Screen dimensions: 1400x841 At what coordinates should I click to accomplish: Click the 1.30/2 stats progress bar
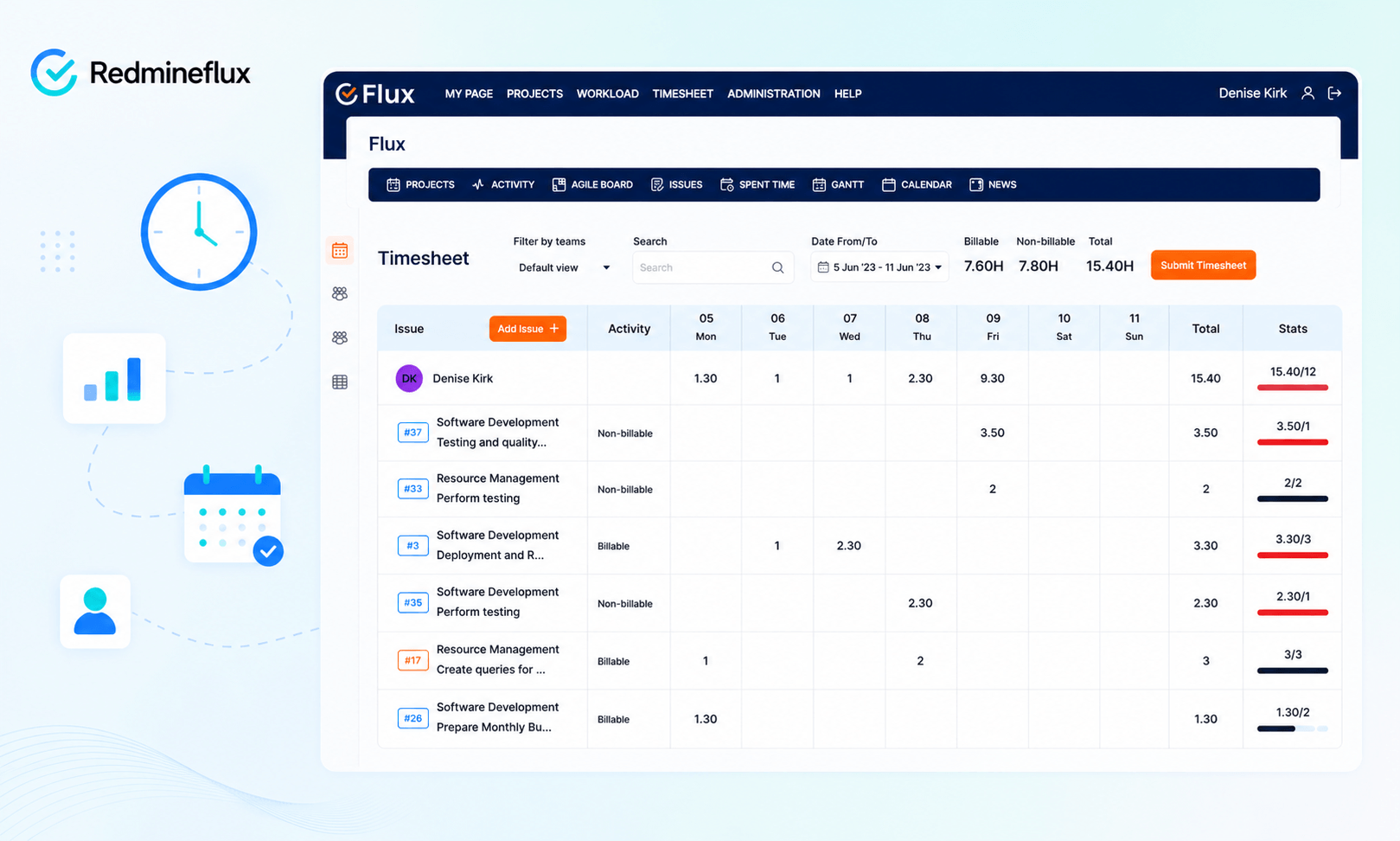(1292, 729)
